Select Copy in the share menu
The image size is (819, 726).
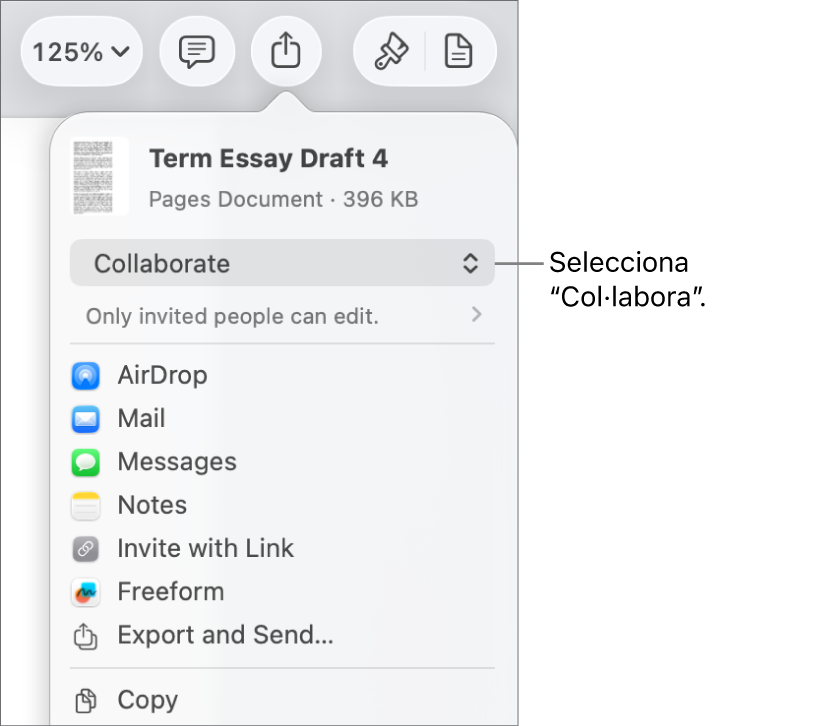tap(148, 700)
